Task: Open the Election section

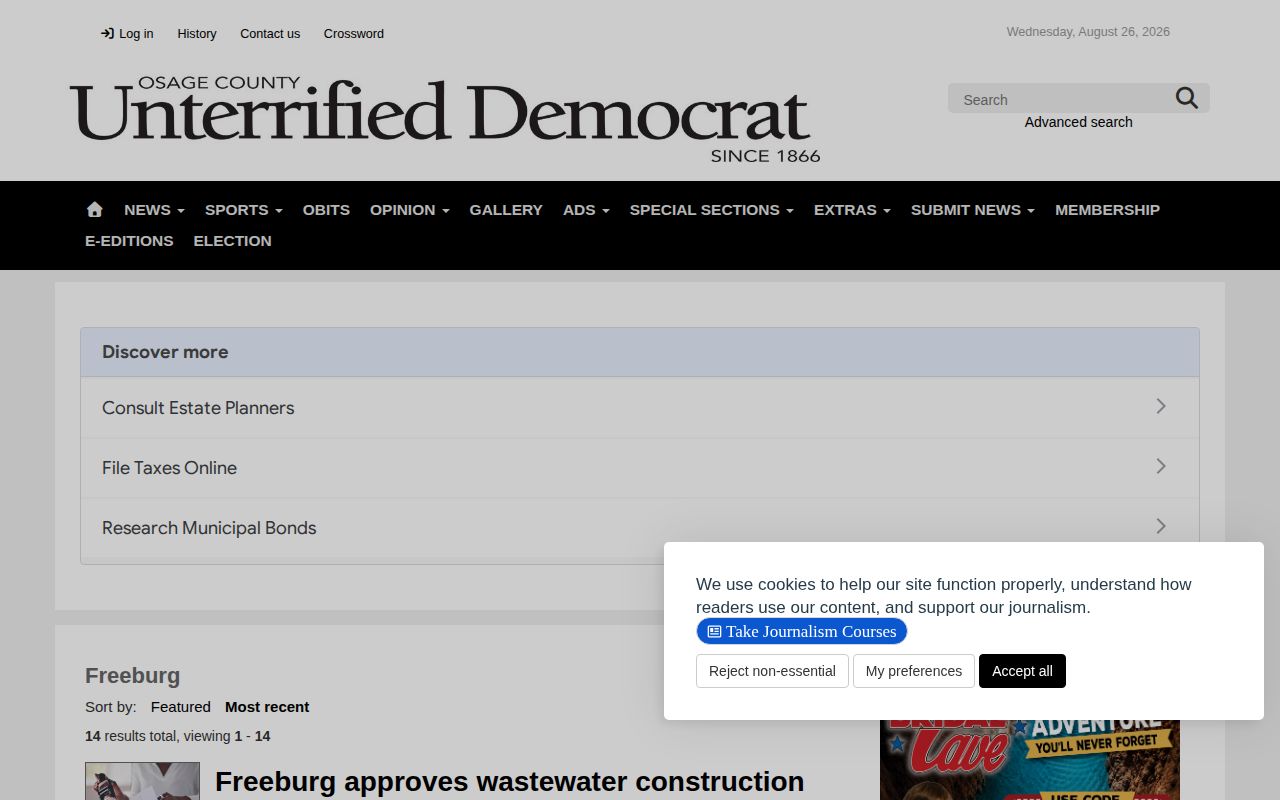Action: [x=232, y=241]
